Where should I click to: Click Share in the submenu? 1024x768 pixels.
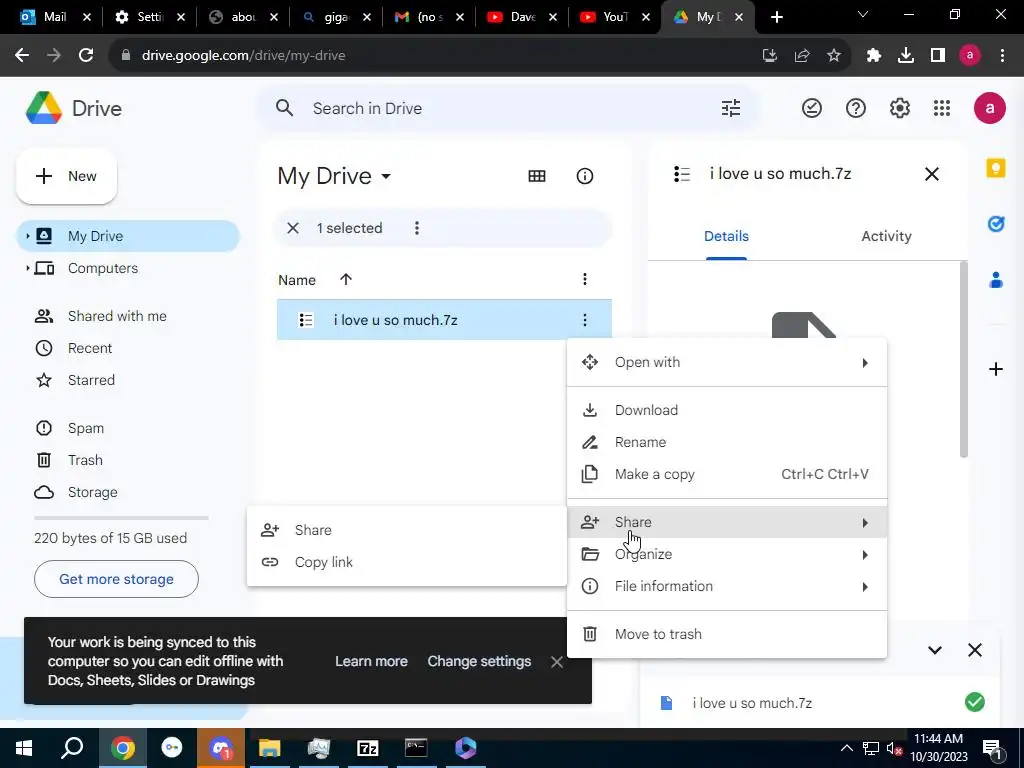click(x=406, y=530)
